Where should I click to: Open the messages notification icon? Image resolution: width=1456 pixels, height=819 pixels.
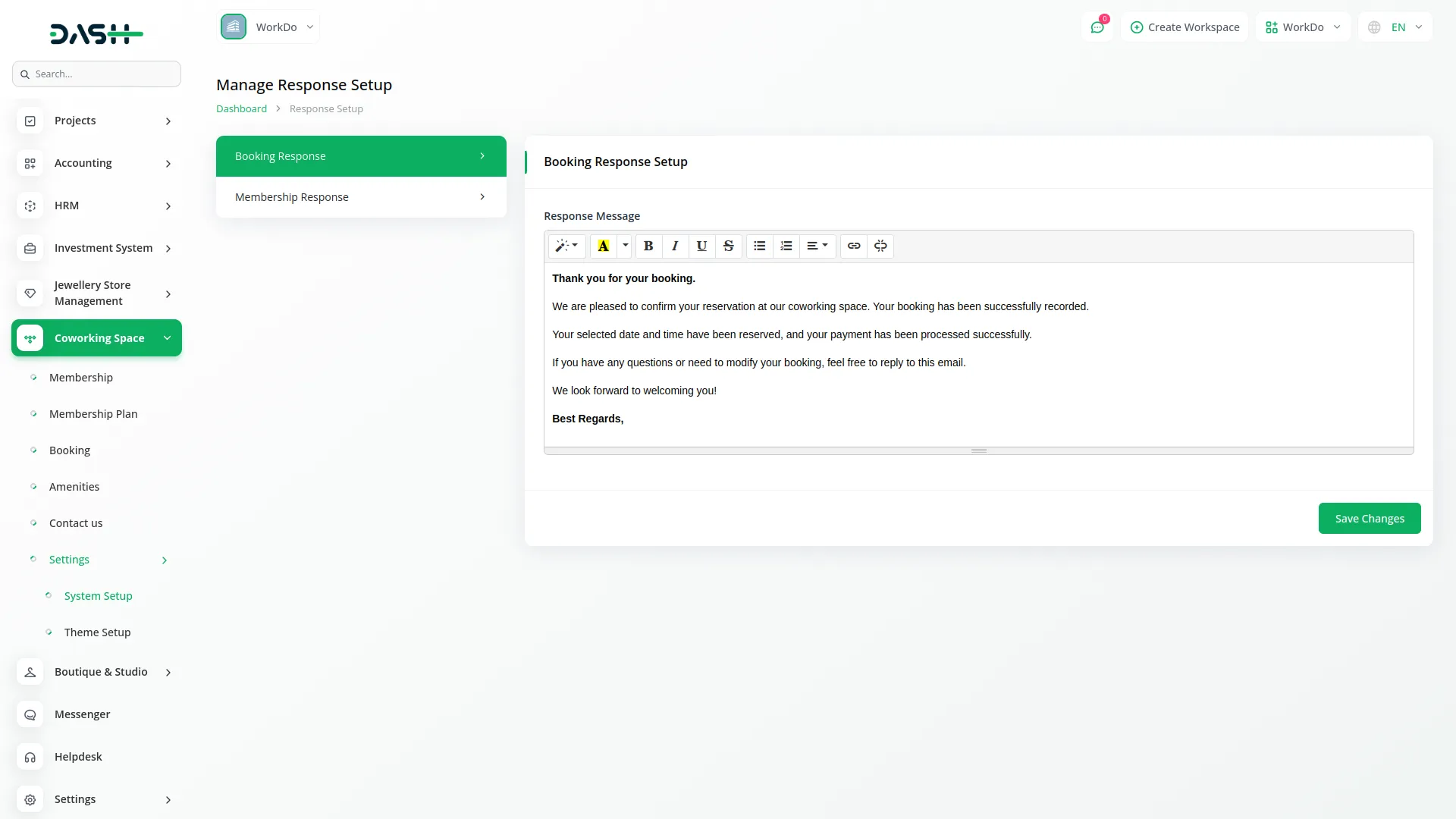[x=1097, y=27]
